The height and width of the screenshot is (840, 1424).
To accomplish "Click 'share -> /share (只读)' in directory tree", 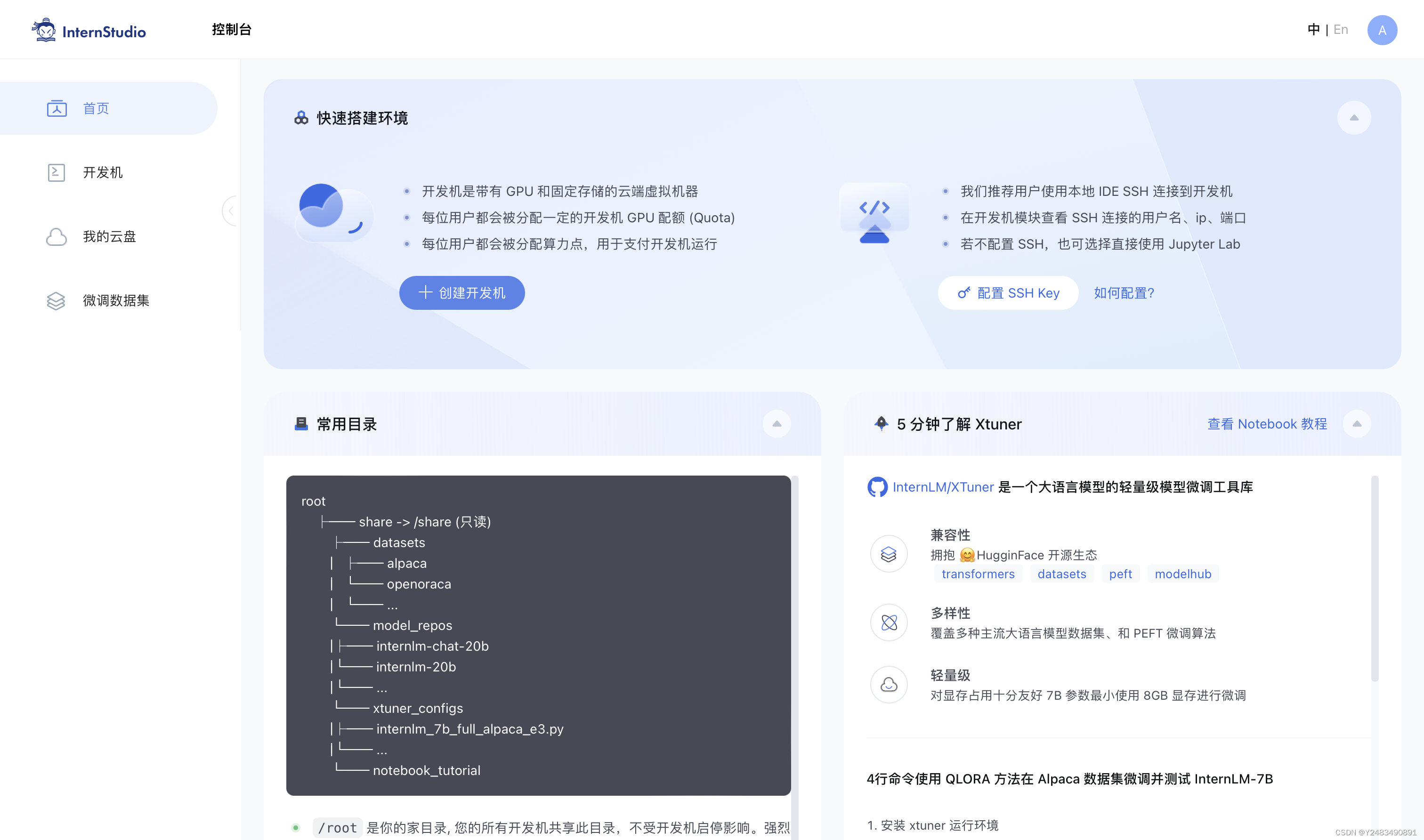I will click(424, 521).
